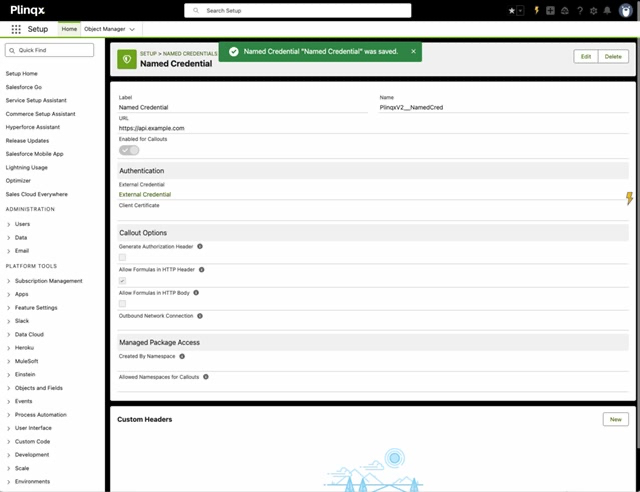The image size is (640, 492).
Task: Click the yellow lightning bolt on right edge
Action: point(629,198)
